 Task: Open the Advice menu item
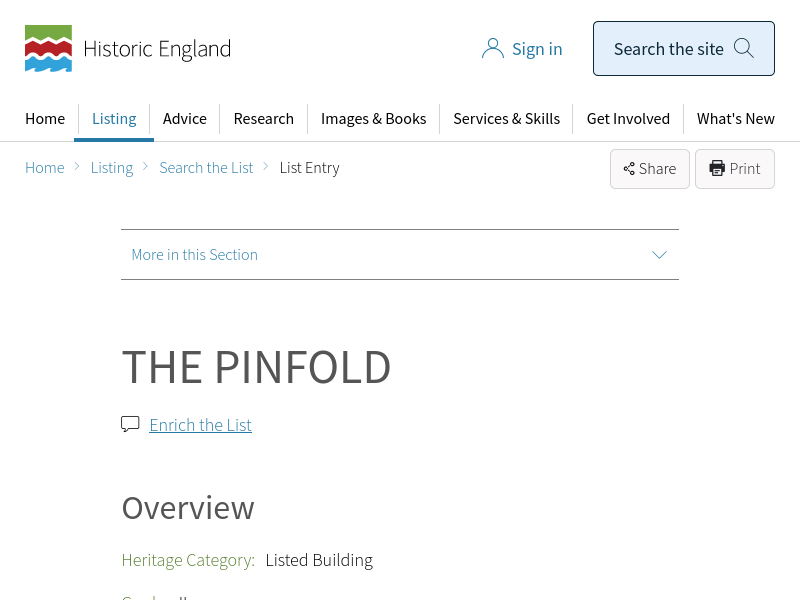tap(185, 118)
